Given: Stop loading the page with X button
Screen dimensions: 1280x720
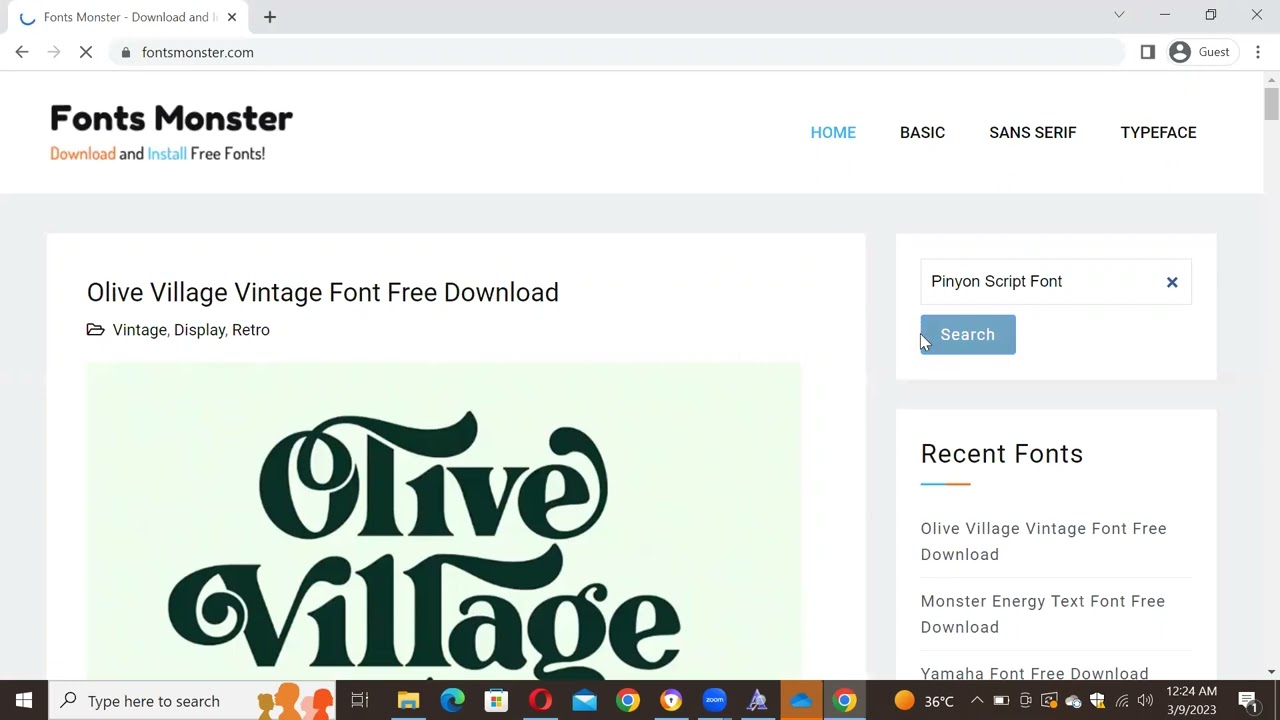Looking at the screenshot, I should (x=86, y=52).
